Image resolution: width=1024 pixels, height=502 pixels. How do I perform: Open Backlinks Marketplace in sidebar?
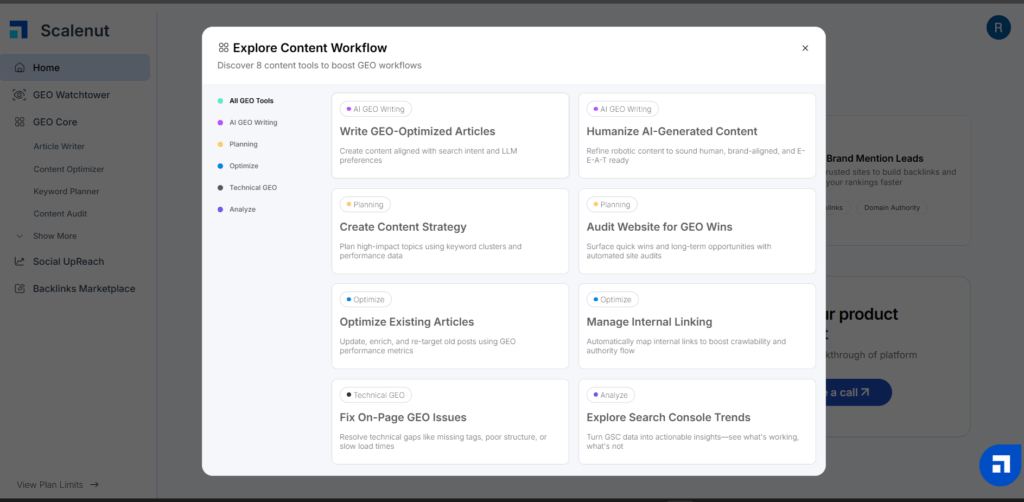84,289
